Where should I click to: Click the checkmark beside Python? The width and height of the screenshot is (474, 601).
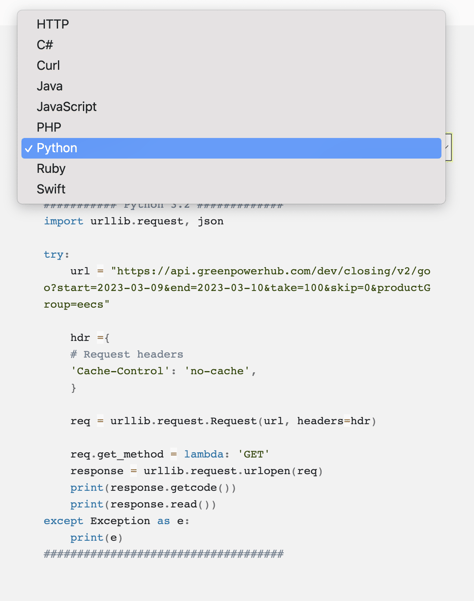(29, 149)
